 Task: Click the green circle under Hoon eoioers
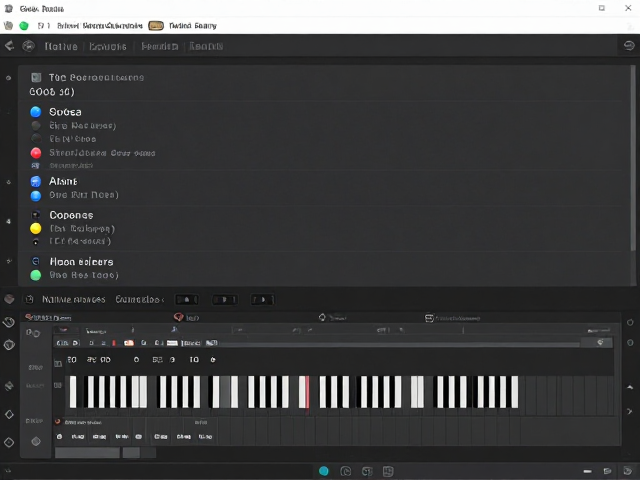tap(36, 275)
